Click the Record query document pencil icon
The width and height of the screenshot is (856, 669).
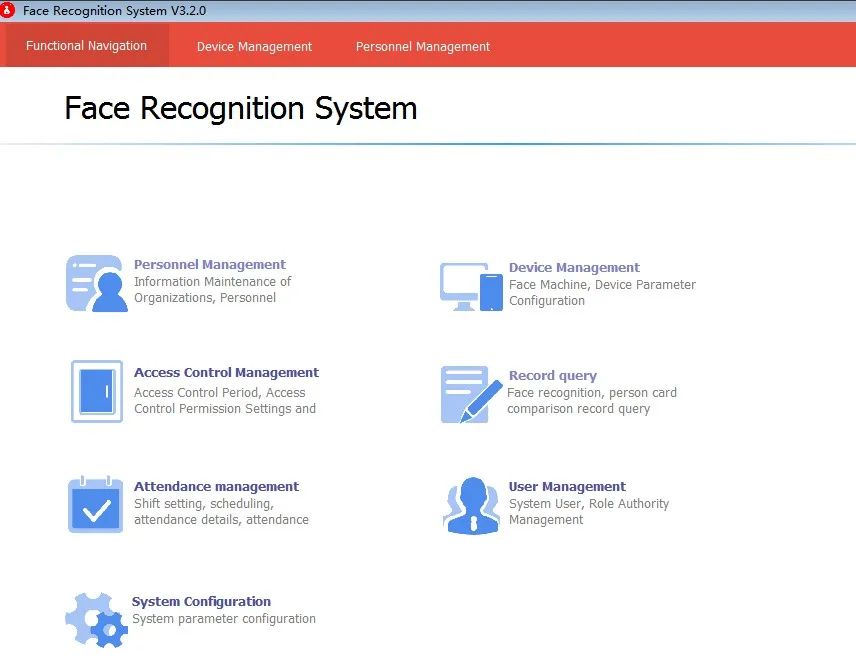pos(471,394)
